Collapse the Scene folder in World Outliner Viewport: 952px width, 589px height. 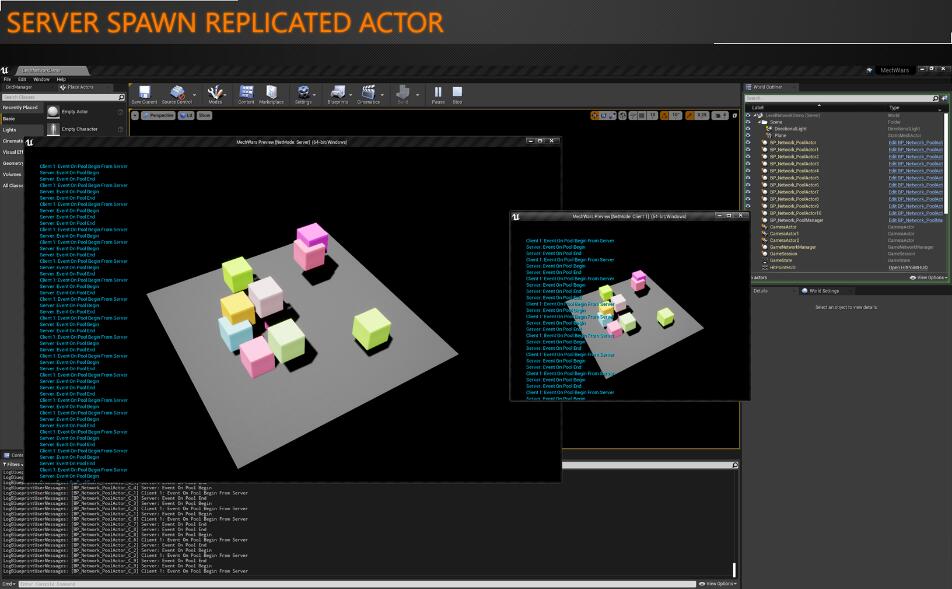pyautogui.click(x=759, y=122)
